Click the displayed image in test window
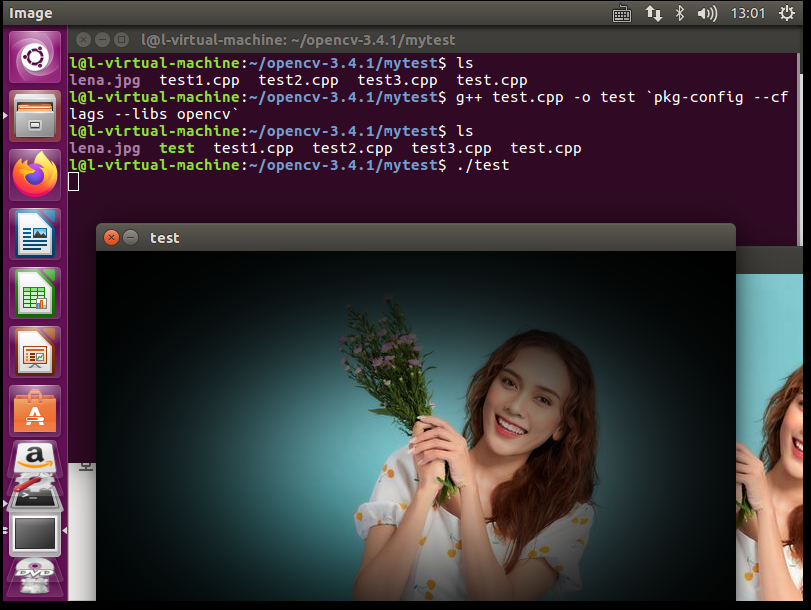The image size is (811, 610). pyautogui.click(x=415, y=426)
